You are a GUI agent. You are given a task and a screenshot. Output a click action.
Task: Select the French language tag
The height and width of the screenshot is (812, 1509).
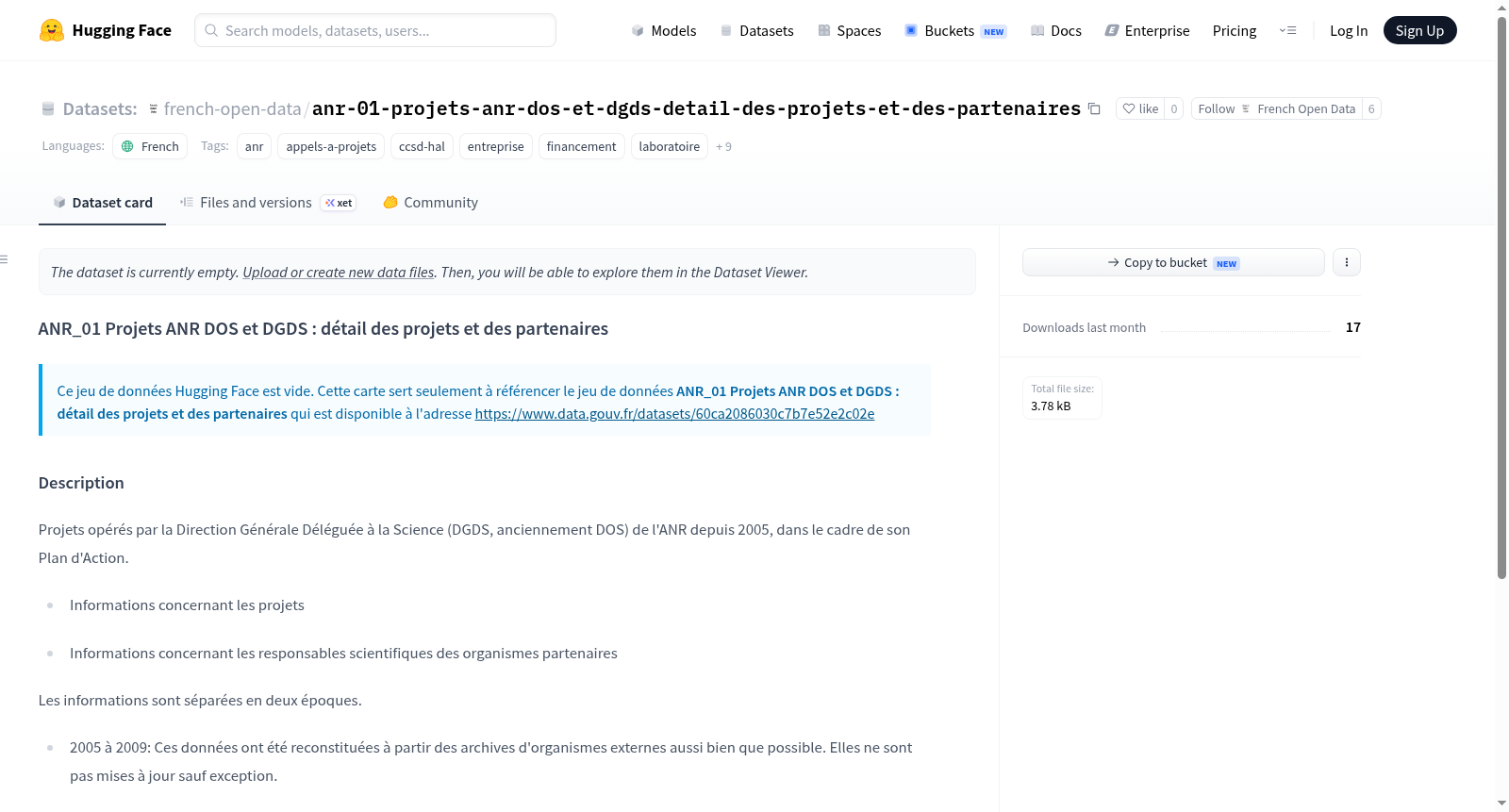(x=150, y=146)
